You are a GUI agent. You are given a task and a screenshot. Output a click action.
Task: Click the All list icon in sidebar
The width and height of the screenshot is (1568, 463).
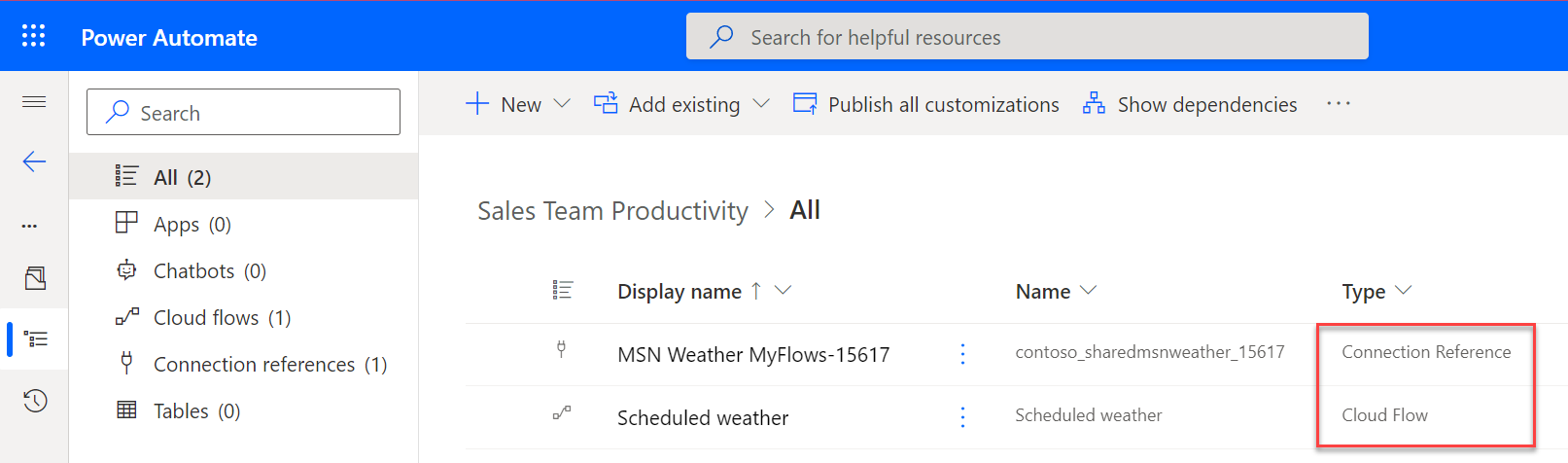pos(126,176)
